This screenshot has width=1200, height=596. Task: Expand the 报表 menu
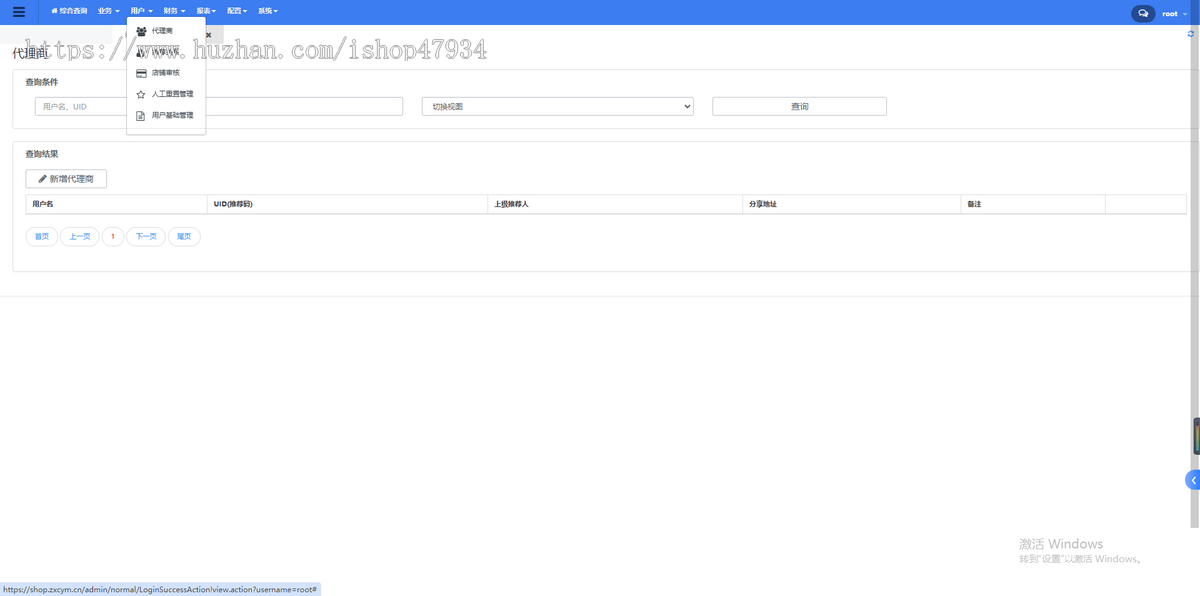pyautogui.click(x=206, y=11)
